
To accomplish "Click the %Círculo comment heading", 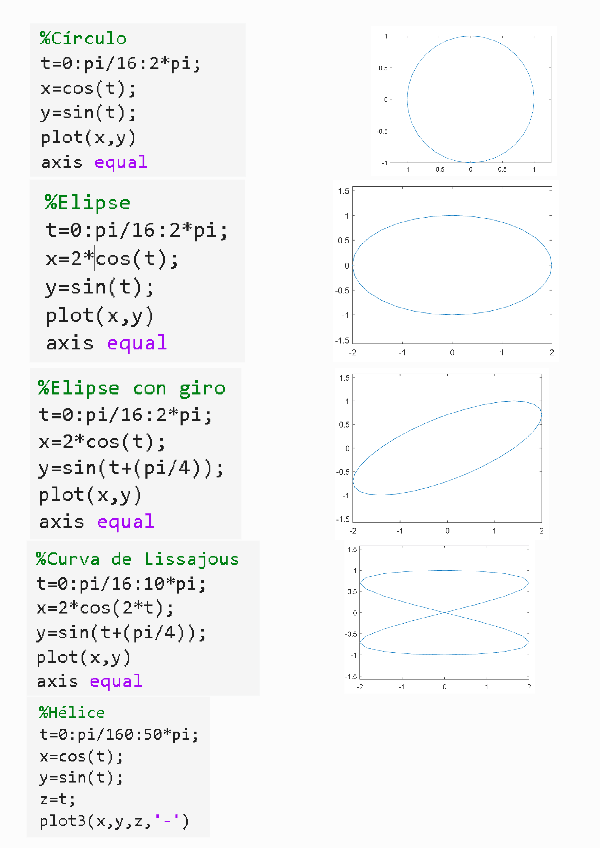I will [x=83, y=39].
